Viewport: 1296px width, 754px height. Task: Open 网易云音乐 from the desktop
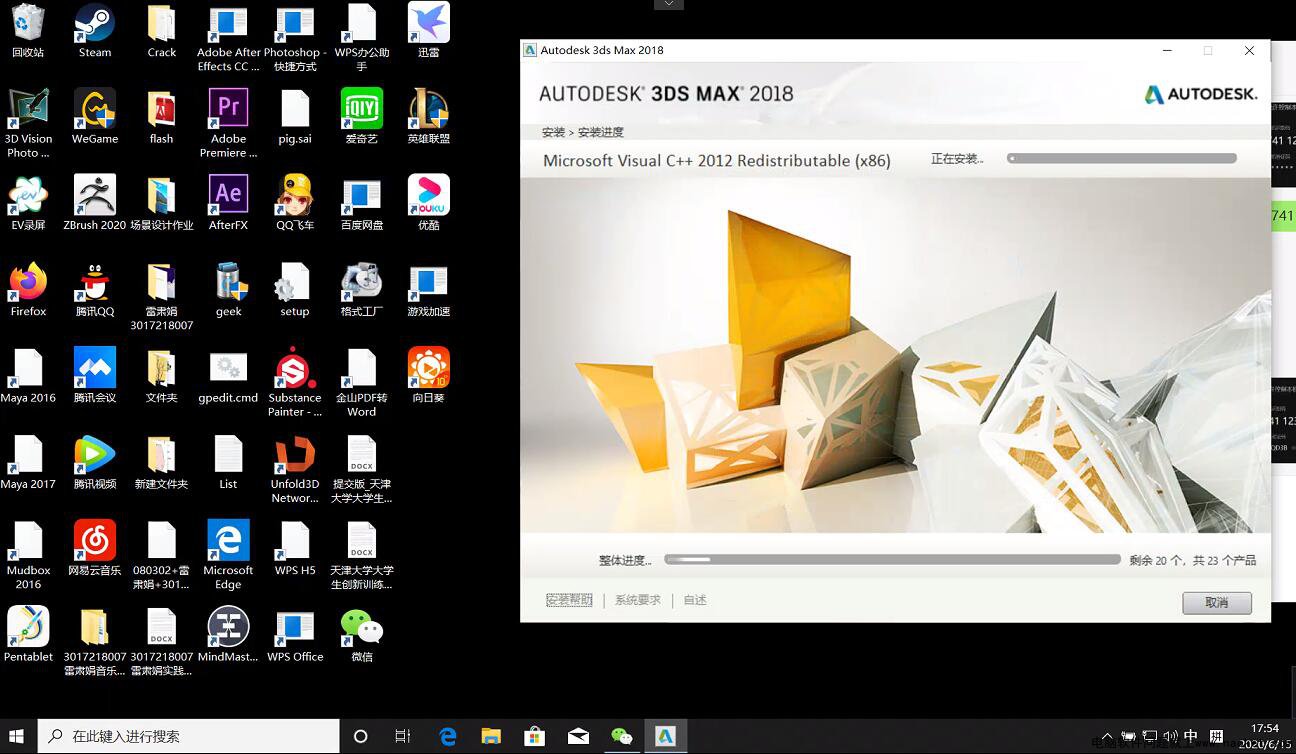point(95,549)
